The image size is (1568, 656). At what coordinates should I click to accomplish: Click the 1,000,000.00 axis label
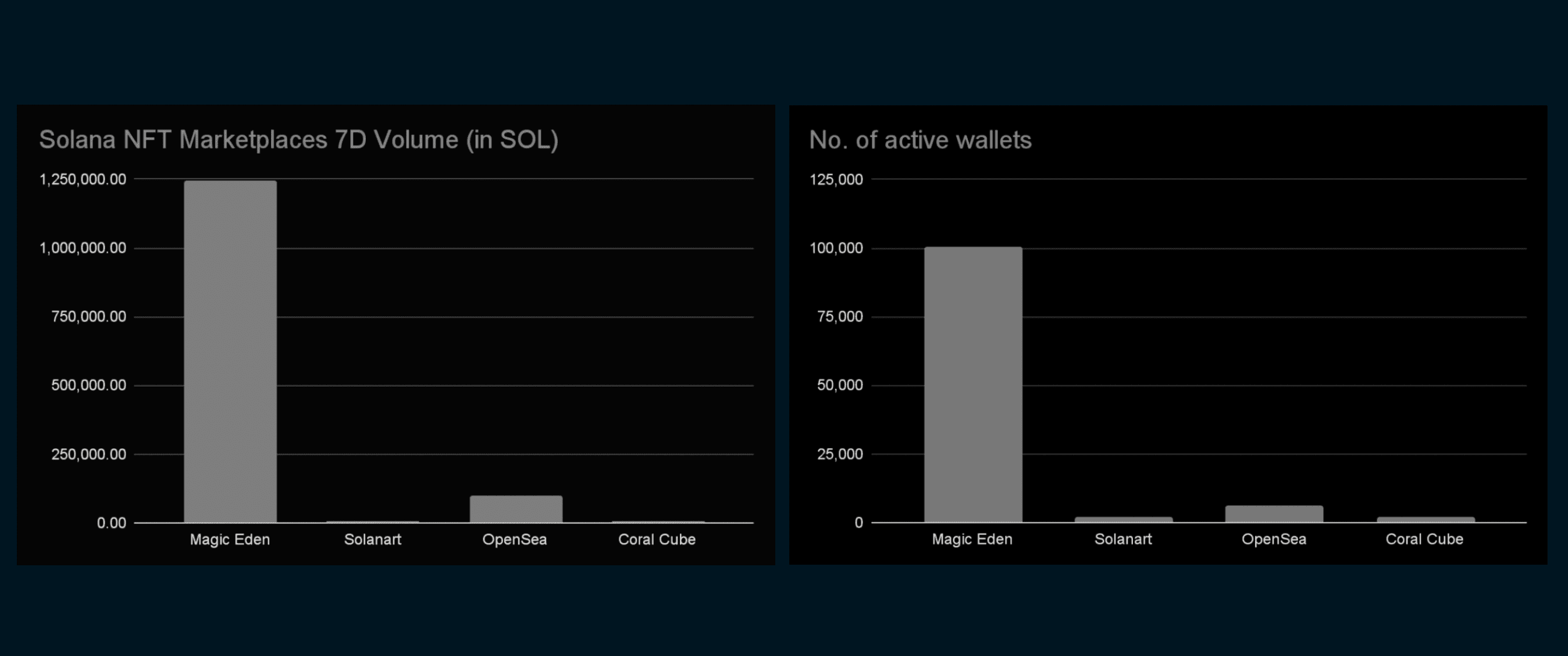[x=83, y=248]
